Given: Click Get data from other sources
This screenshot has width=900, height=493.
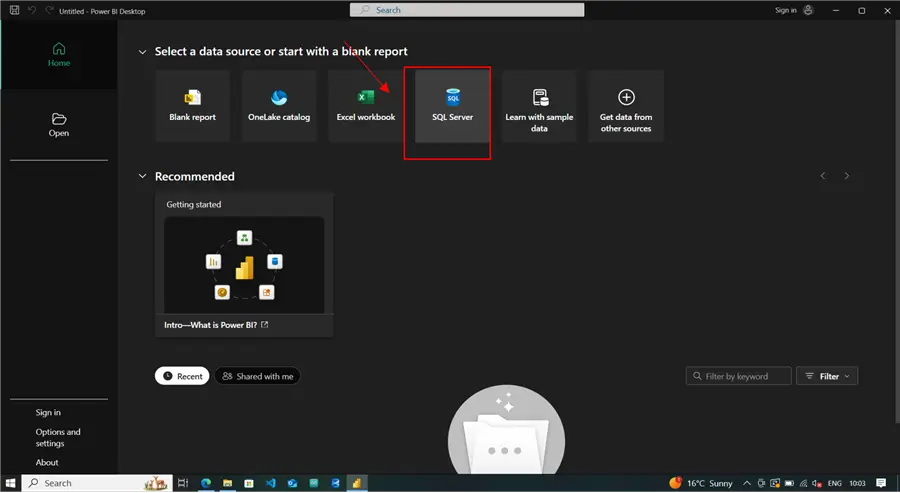Looking at the screenshot, I should click(x=626, y=106).
